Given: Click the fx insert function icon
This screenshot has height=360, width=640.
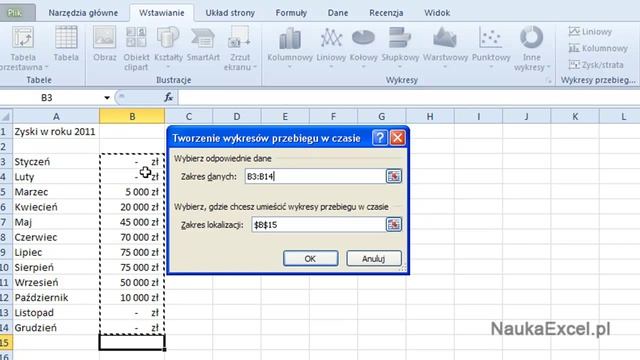Looking at the screenshot, I should tap(168, 97).
